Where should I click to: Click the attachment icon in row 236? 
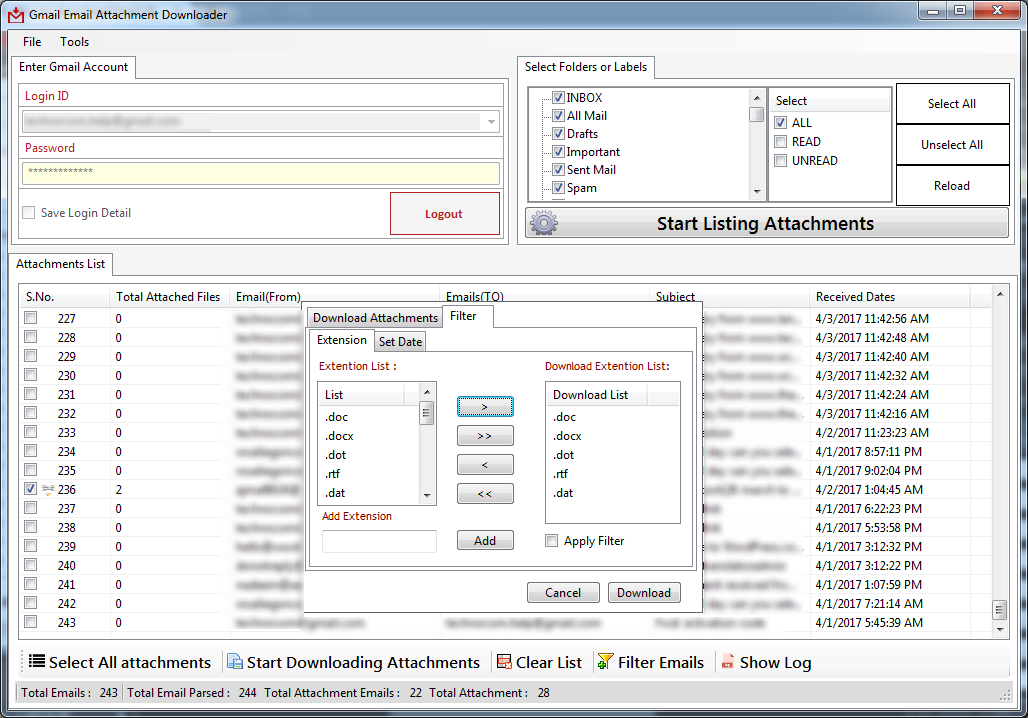coord(48,489)
